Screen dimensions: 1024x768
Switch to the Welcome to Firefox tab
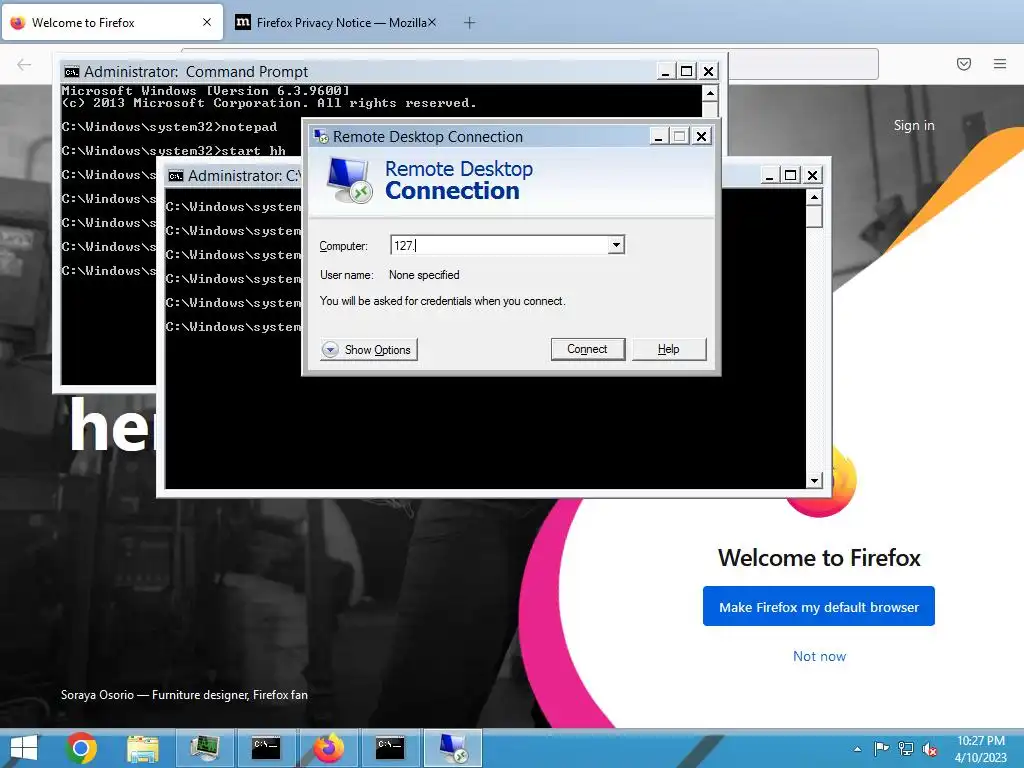112,22
